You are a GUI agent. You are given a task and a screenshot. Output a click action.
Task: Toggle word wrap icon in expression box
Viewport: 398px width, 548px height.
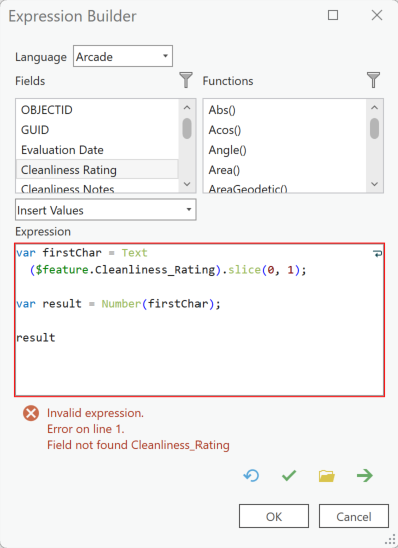[x=377, y=253]
